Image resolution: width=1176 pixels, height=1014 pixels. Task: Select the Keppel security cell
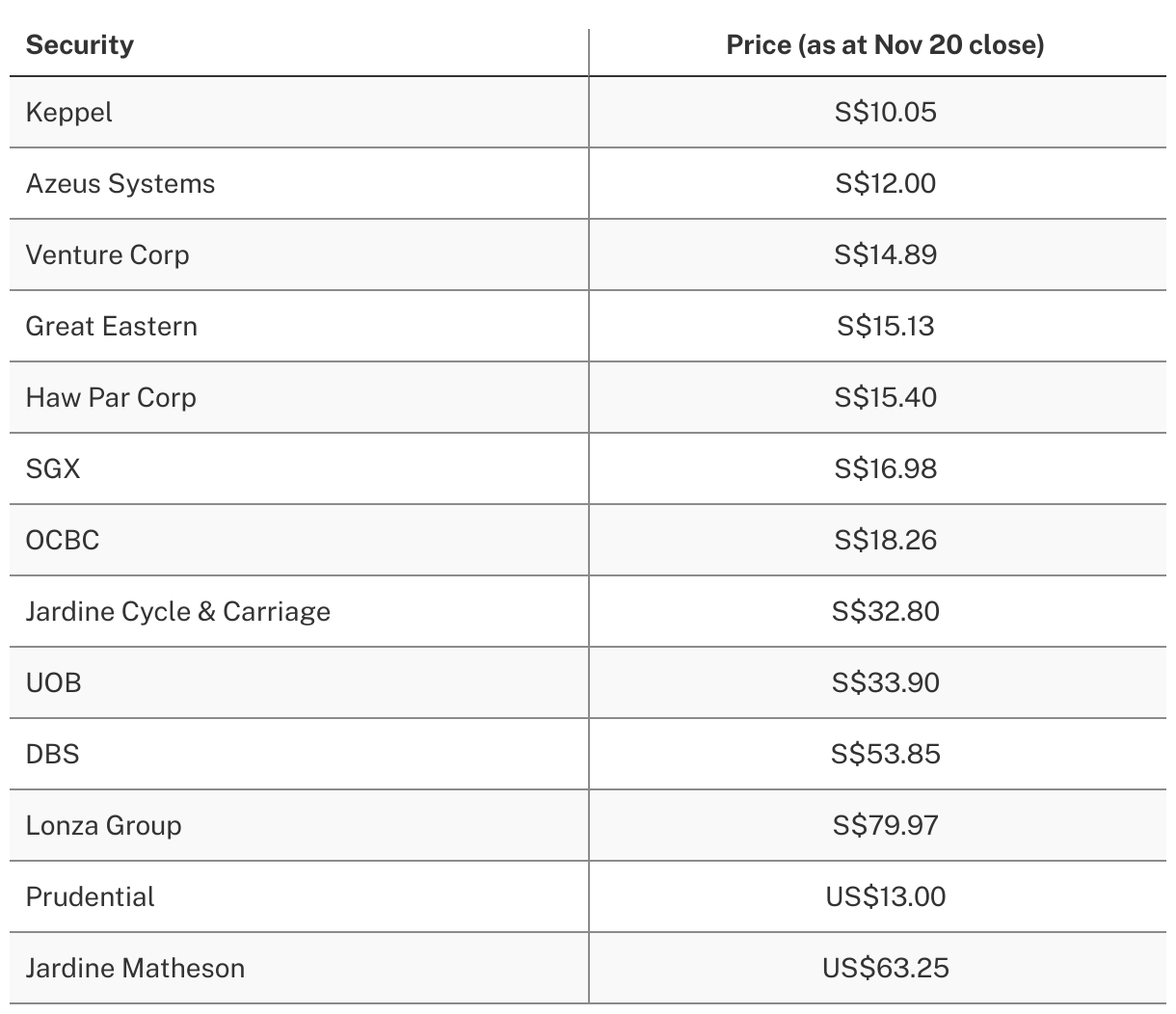pyautogui.click(x=68, y=113)
